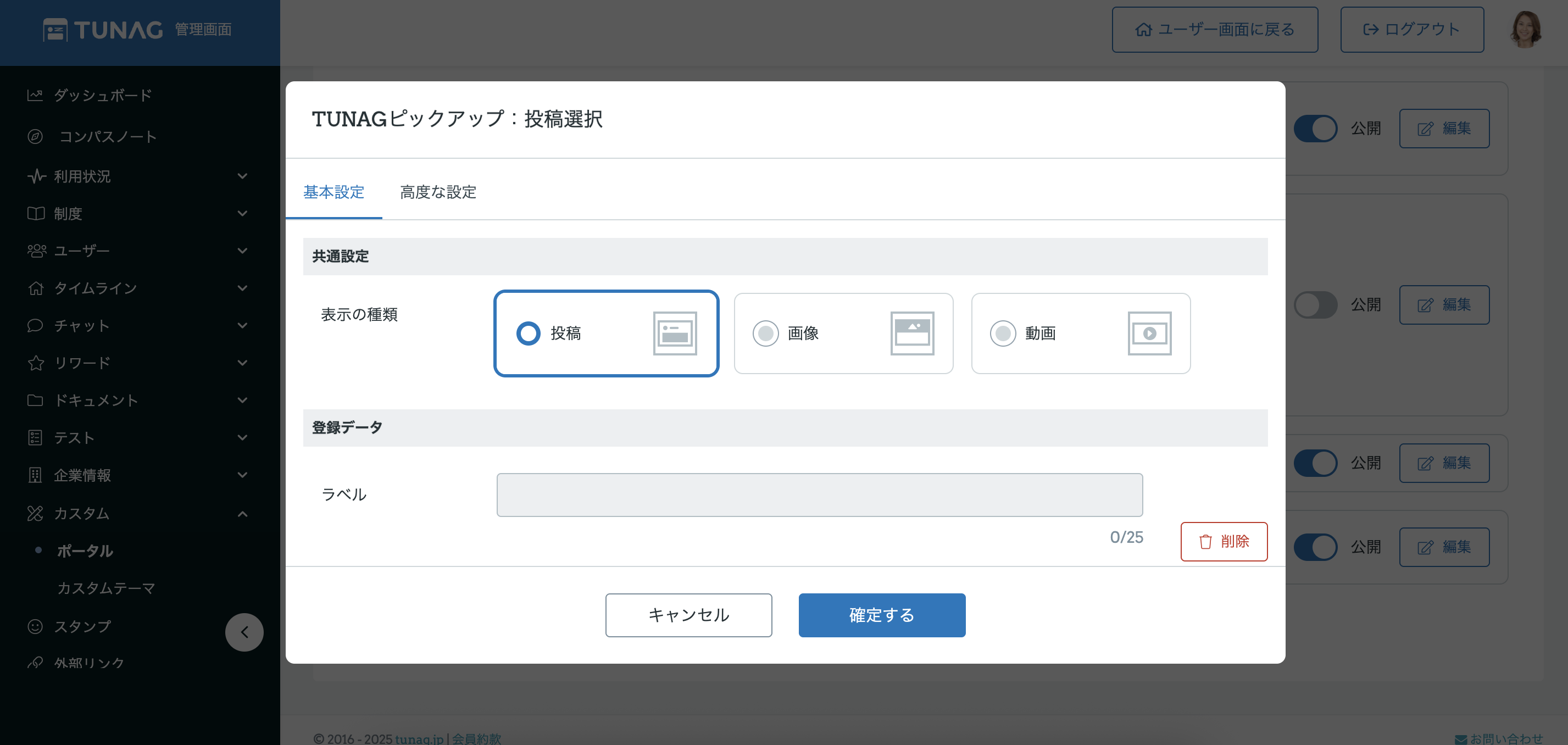Click the タイムライン home icon
1568x745 pixels.
36,288
